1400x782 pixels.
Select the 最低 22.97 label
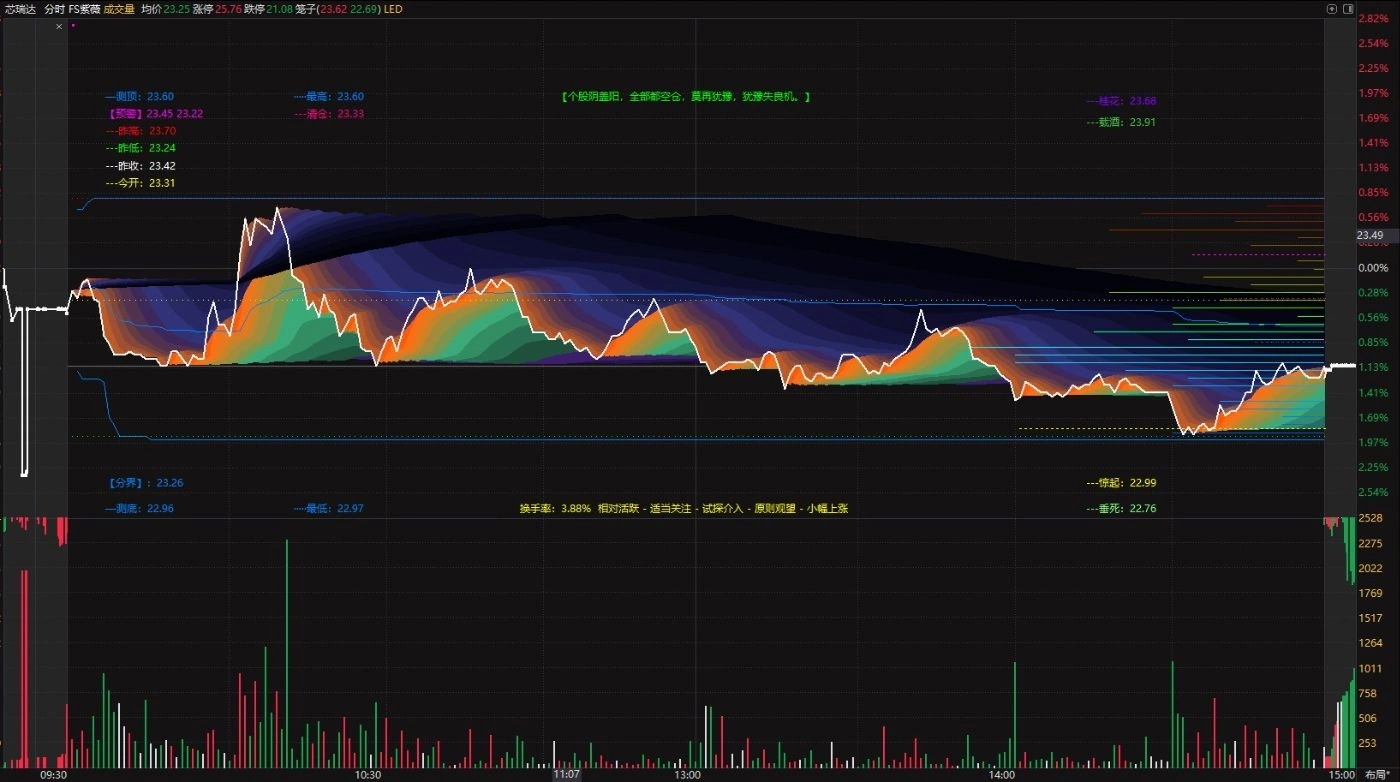pos(329,508)
